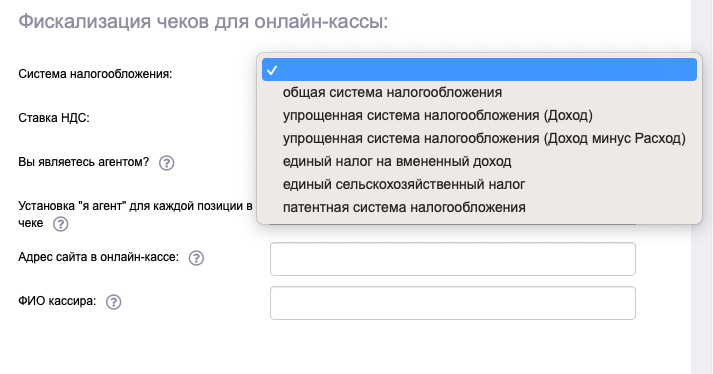Click 'Вы являетесь агентом?' label text
The height and width of the screenshot is (374, 713).
pos(84,162)
